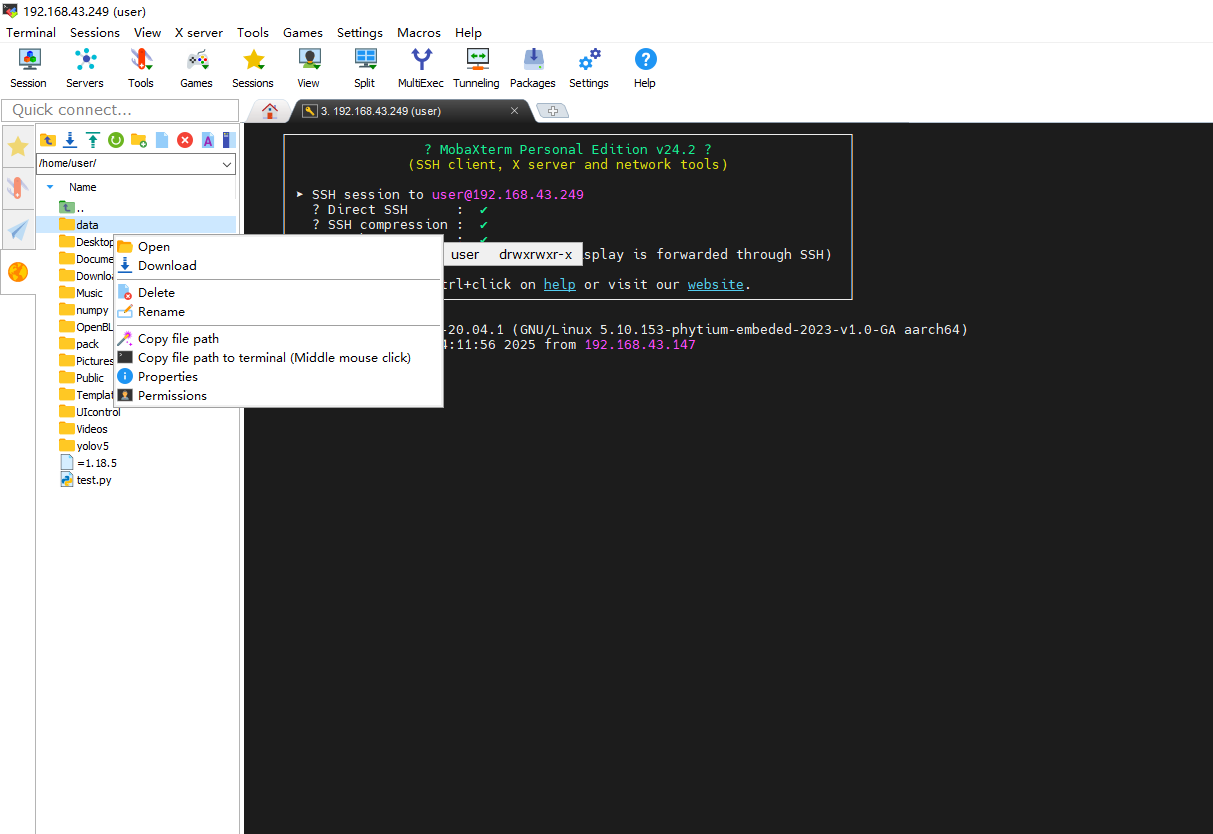Click the SFTP download selected files icon
The width and height of the screenshot is (1213, 834).
click(x=70, y=140)
